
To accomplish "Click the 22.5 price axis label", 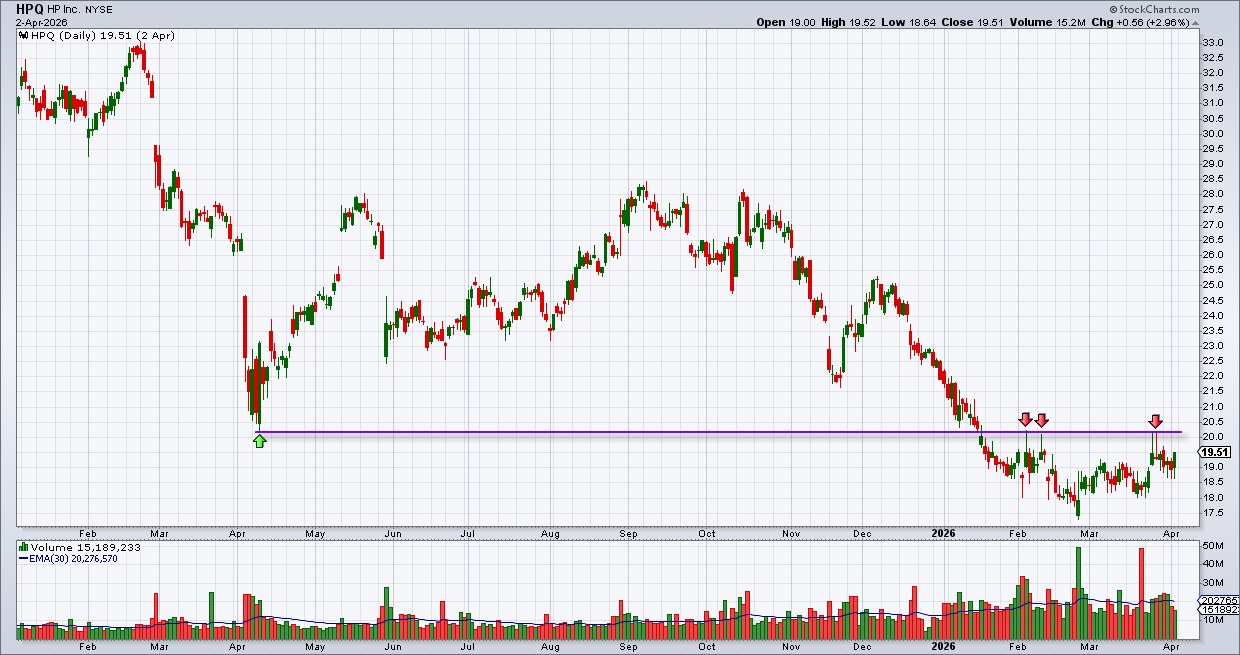I will pyautogui.click(x=1213, y=361).
